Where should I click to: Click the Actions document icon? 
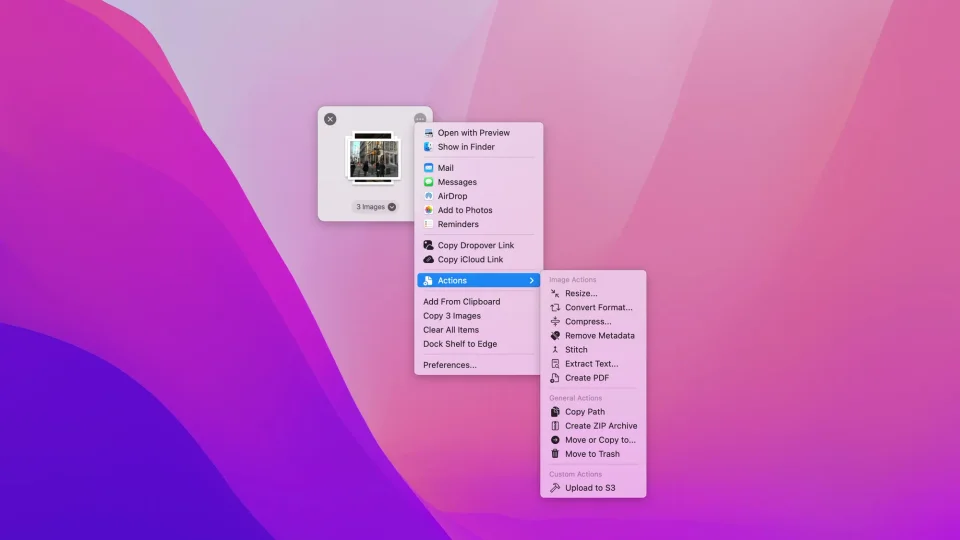[x=428, y=280]
